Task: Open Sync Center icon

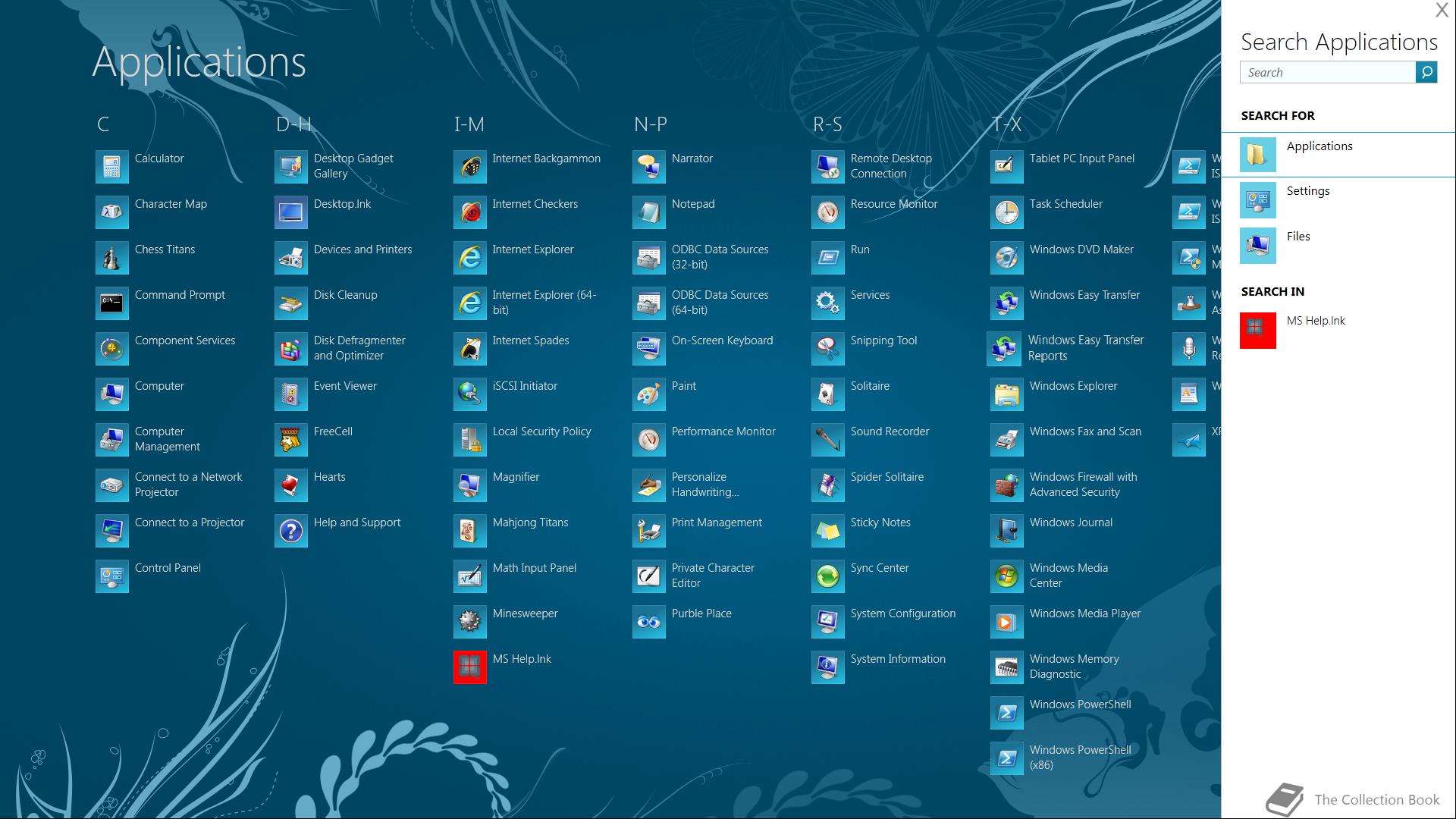Action: [827, 576]
